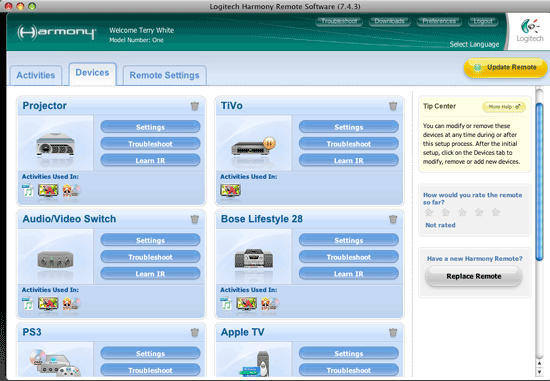The height and width of the screenshot is (381, 550).
Task: Delete the Projector device with trash icon
Action: (x=195, y=106)
